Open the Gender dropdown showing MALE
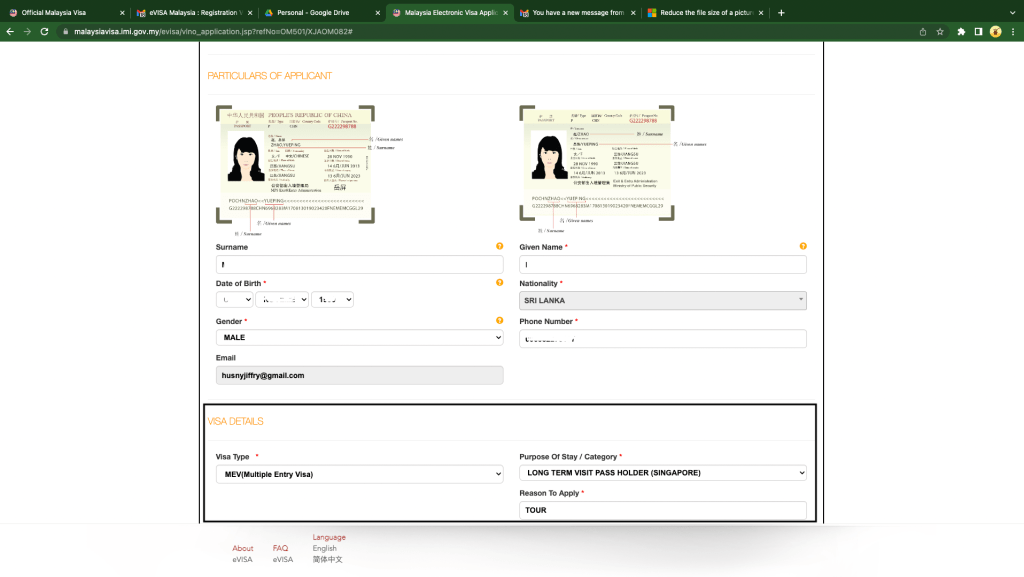Image resolution: width=1024 pixels, height=577 pixels. point(360,337)
